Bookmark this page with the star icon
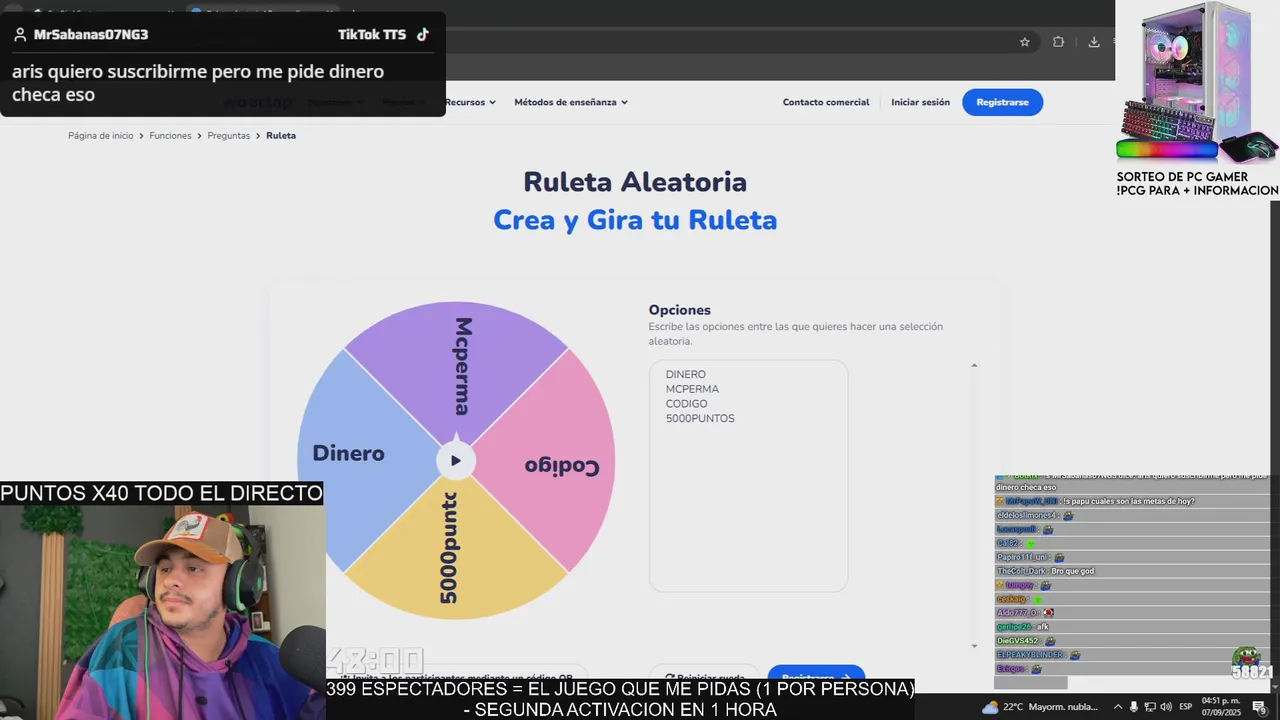 [x=1024, y=42]
